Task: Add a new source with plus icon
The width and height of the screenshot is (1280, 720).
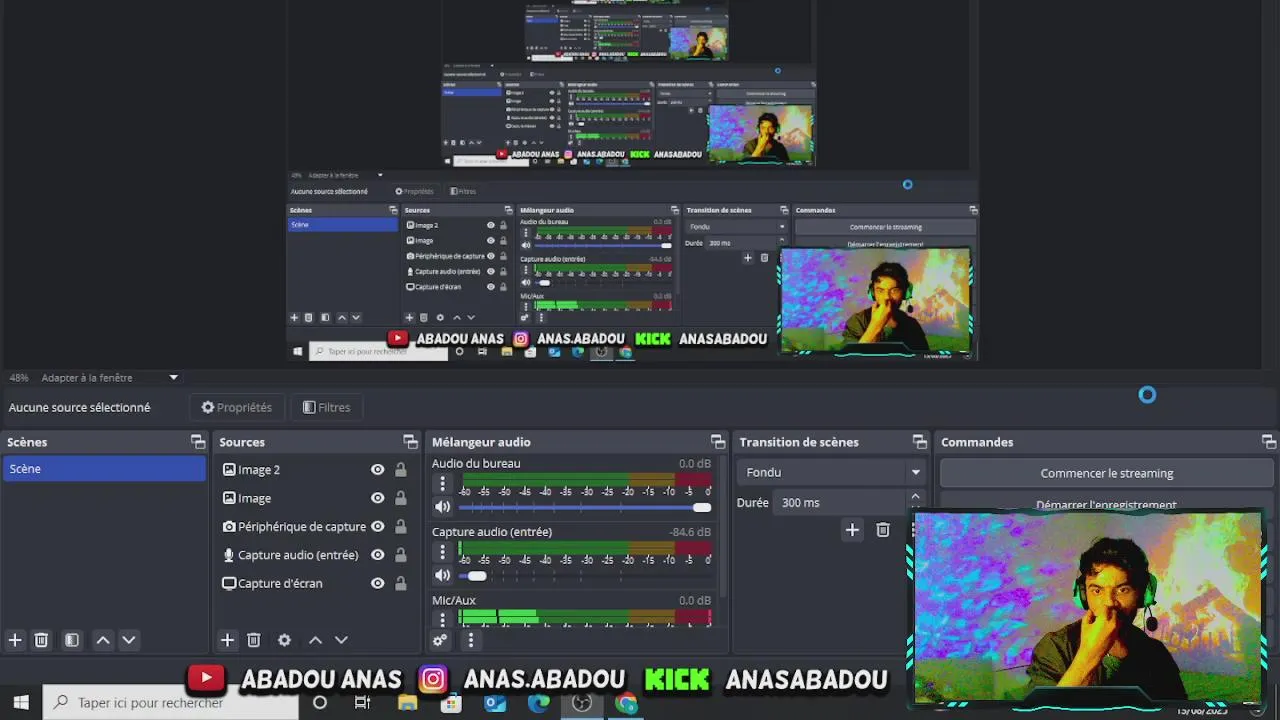Action: coord(227,640)
